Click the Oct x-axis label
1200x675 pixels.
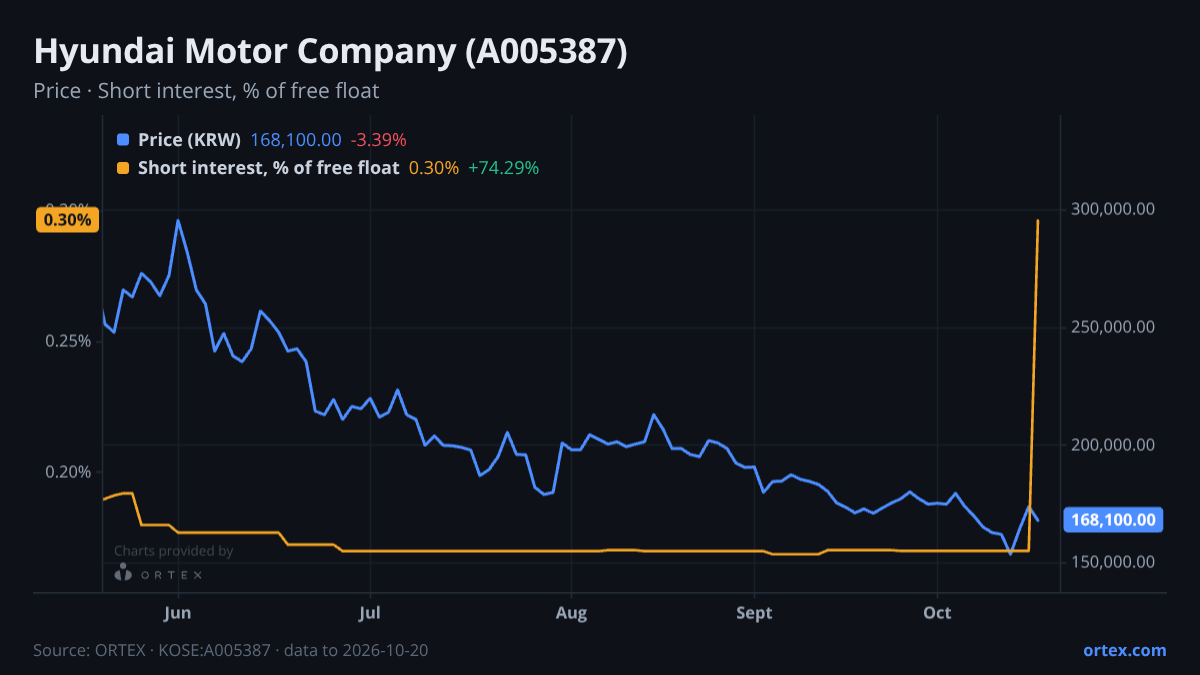tap(937, 613)
